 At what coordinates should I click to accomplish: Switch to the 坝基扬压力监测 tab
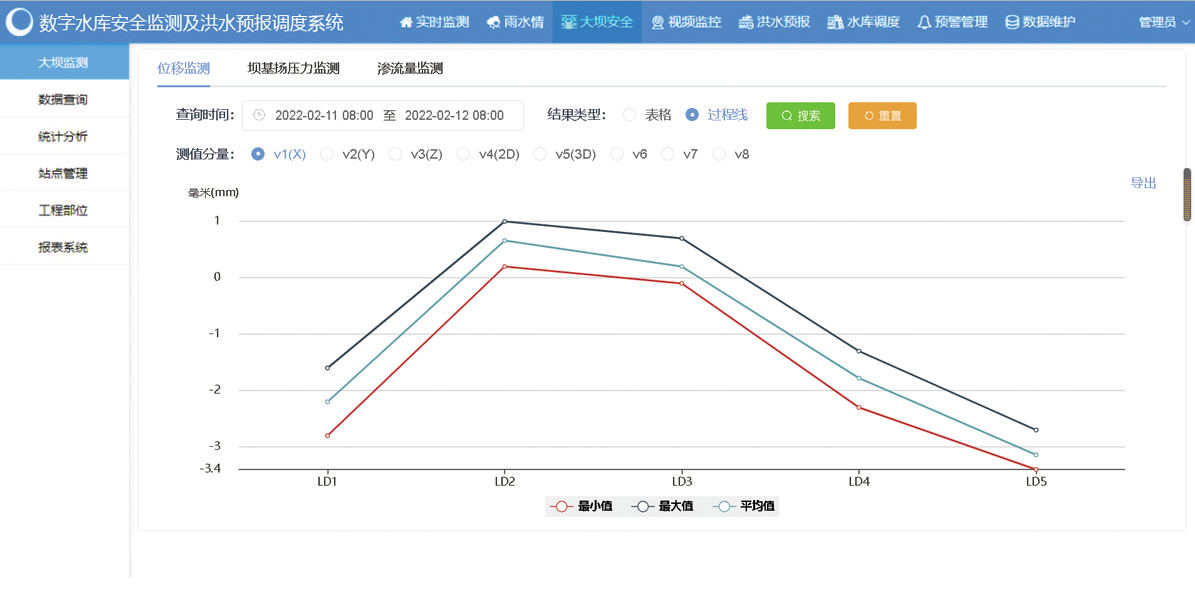(x=293, y=68)
